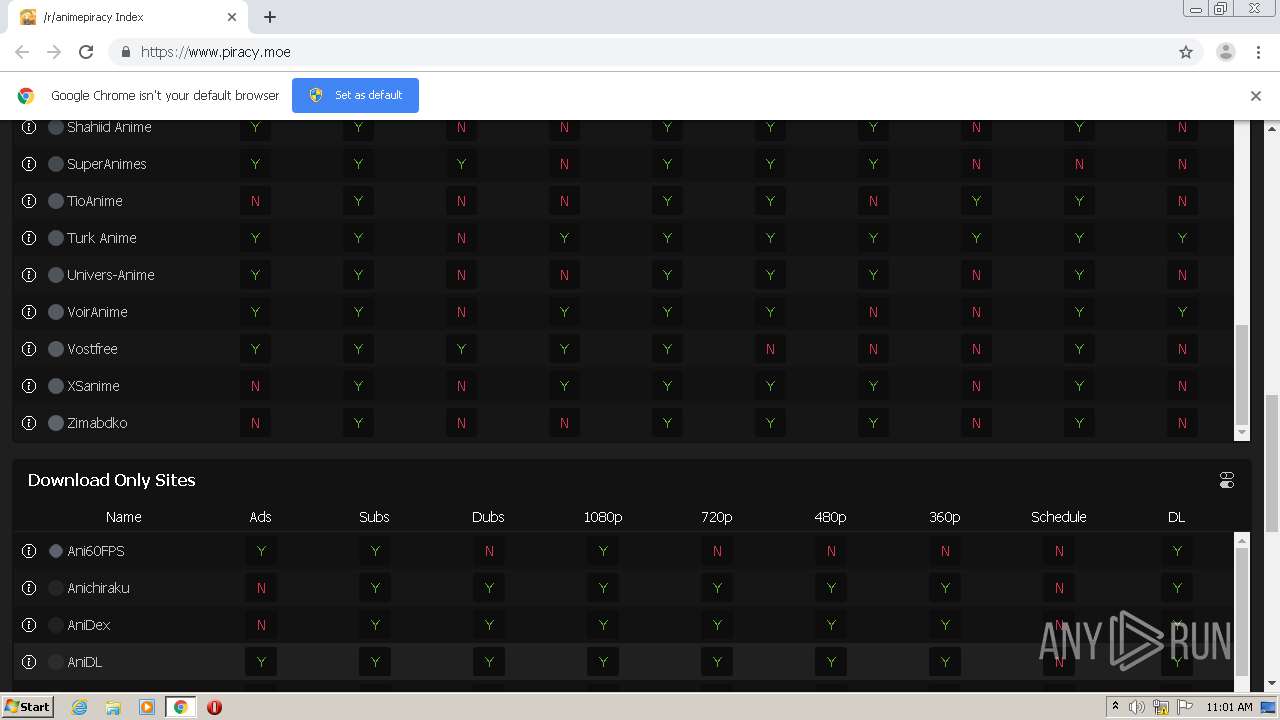Open the volume icon in system tray
Image resolution: width=1280 pixels, height=720 pixels.
click(1137, 707)
